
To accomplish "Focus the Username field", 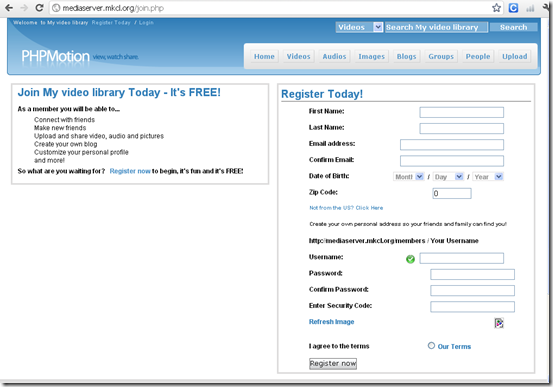I will pos(462,258).
